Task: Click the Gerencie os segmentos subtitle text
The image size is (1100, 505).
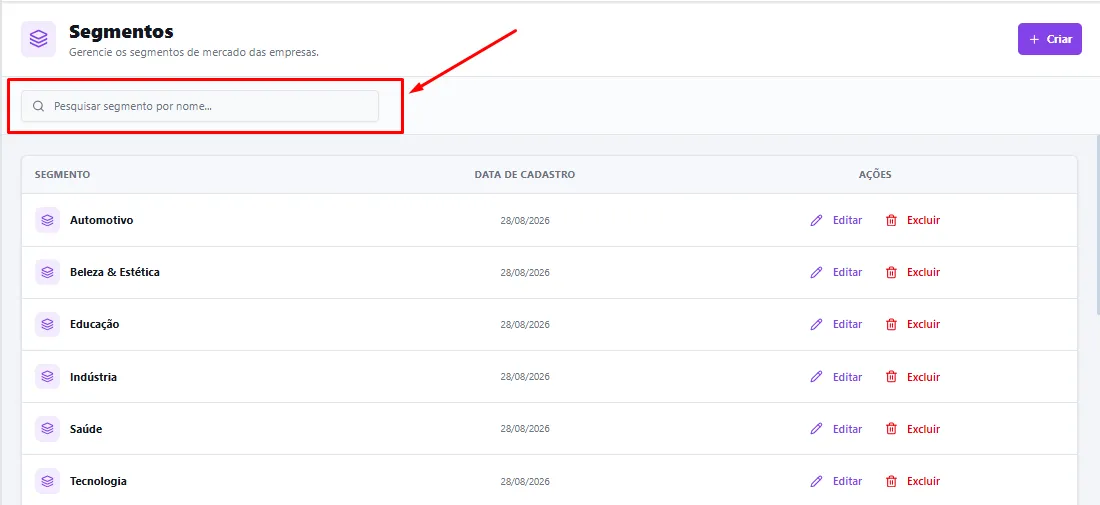Action: coord(194,53)
